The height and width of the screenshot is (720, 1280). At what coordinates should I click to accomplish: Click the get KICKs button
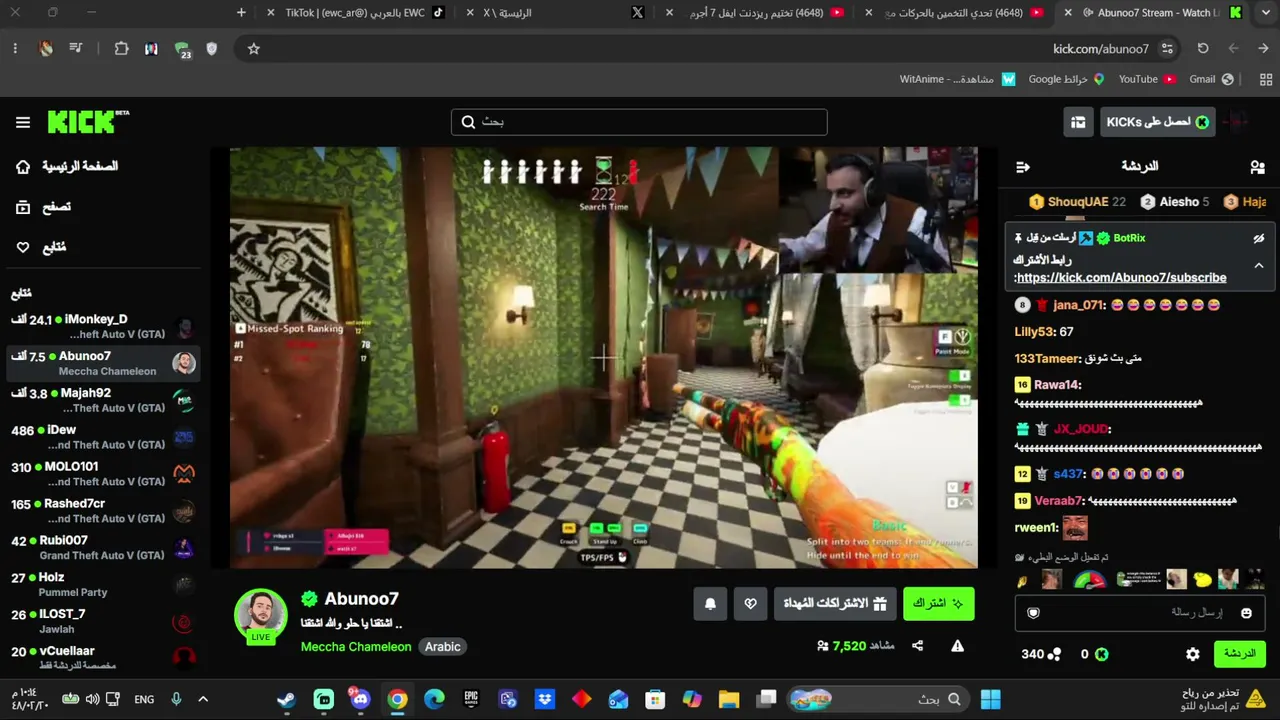pos(1157,122)
